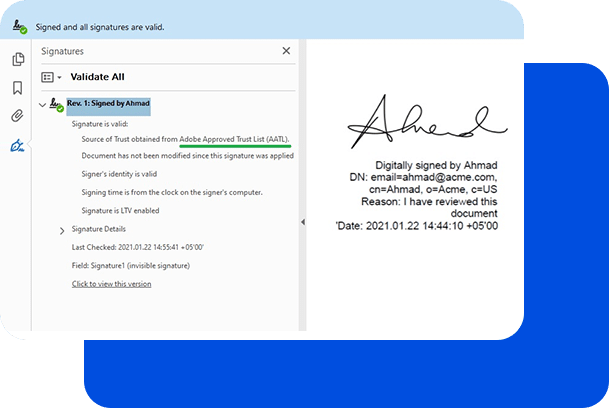Click 'Signing time is from the clock' line
This screenshot has width=609, height=408.
pos(172,192)
